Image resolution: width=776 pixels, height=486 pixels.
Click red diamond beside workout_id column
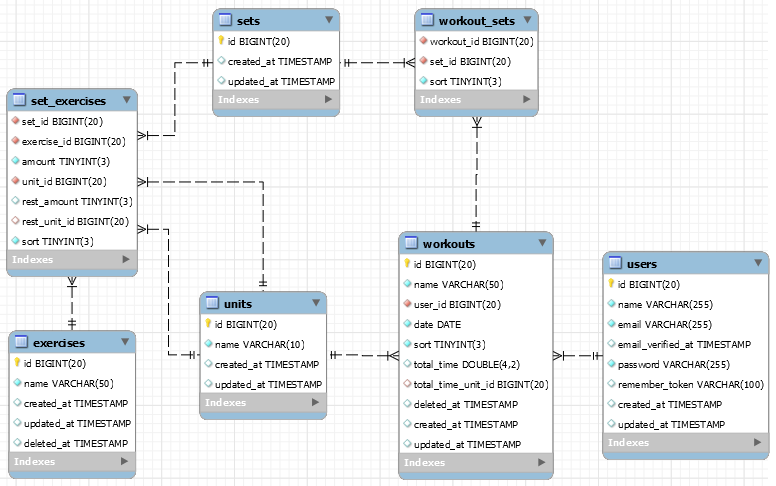tap(423, 41)
